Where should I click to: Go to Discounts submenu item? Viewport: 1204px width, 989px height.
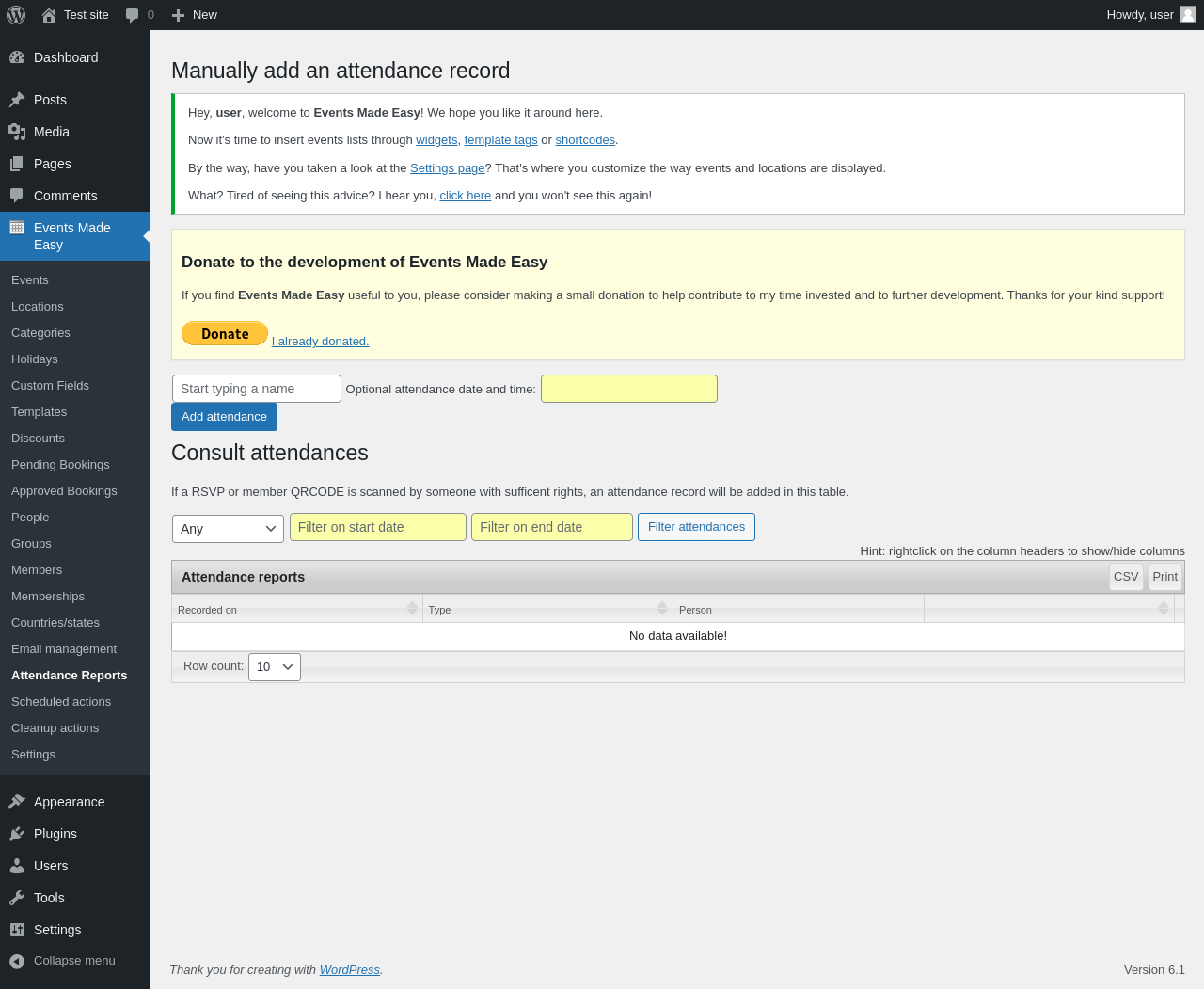38,439
